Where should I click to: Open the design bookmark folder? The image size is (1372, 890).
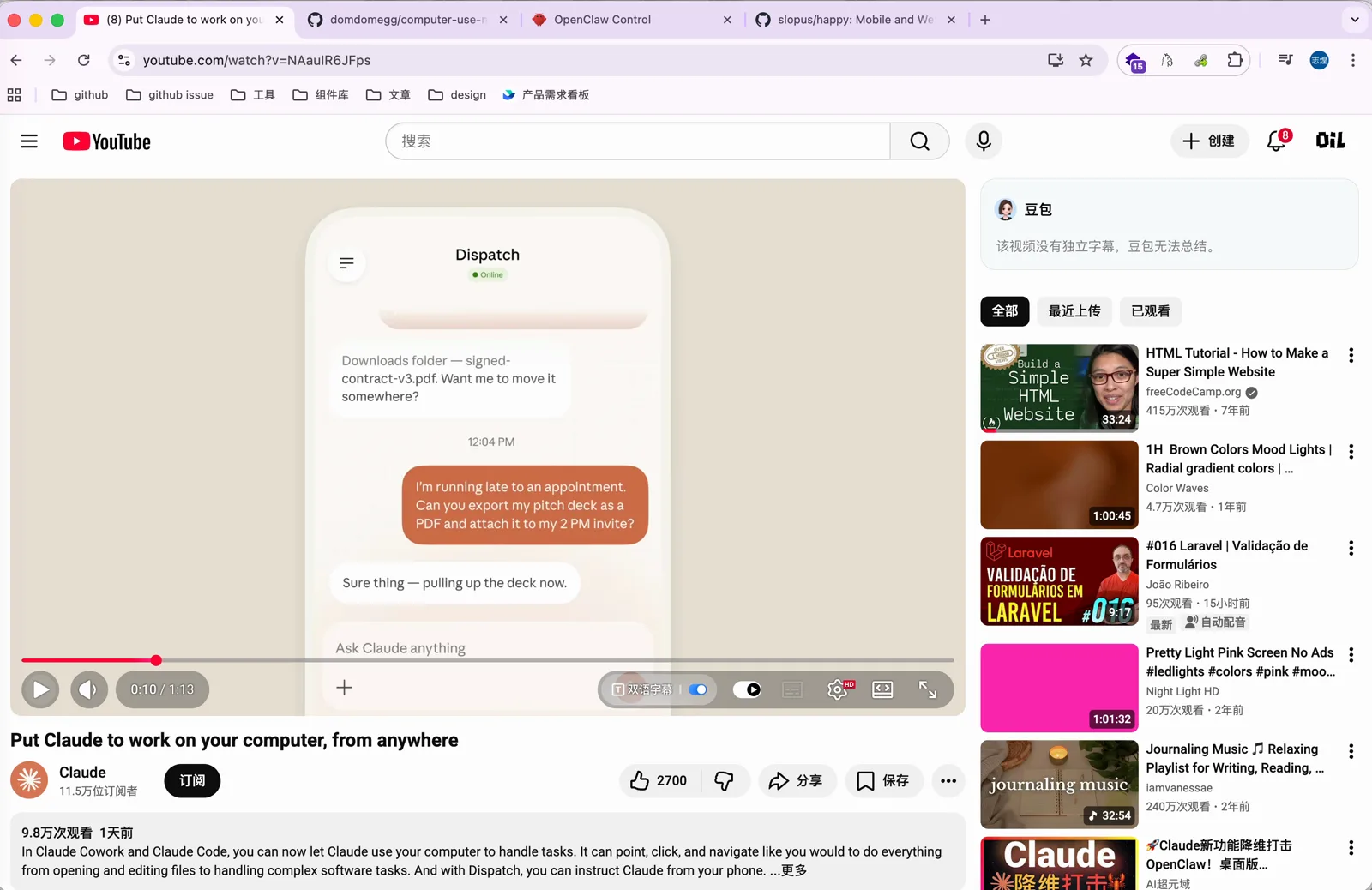click(457, 95)
